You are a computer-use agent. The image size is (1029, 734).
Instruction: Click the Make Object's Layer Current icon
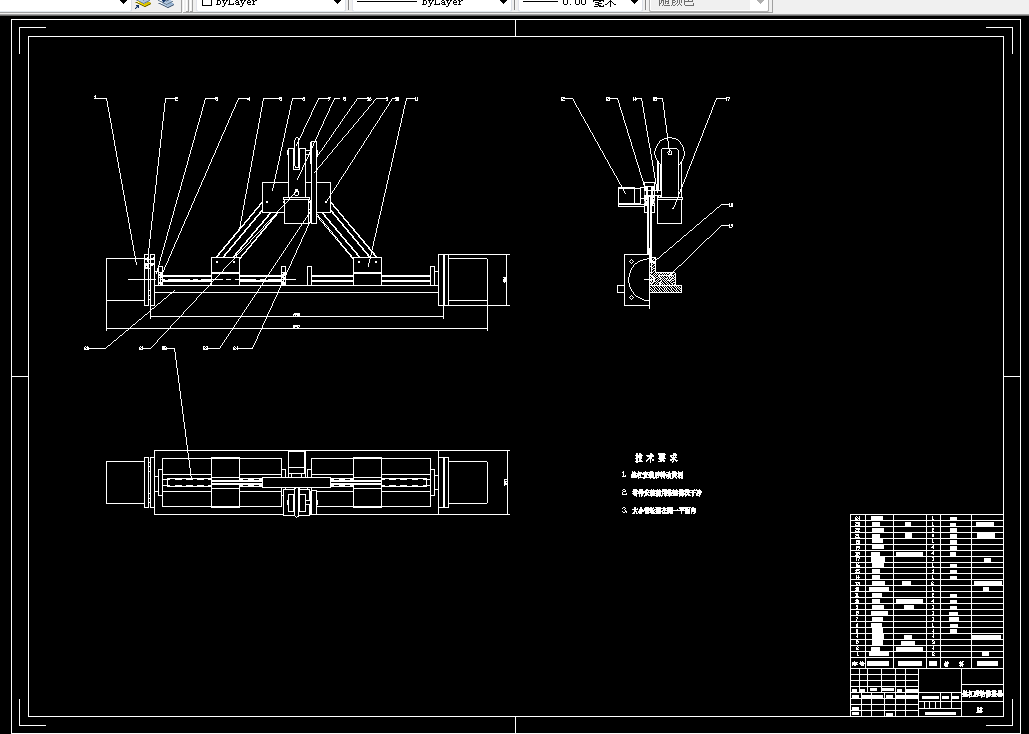[x=142, y=3]
